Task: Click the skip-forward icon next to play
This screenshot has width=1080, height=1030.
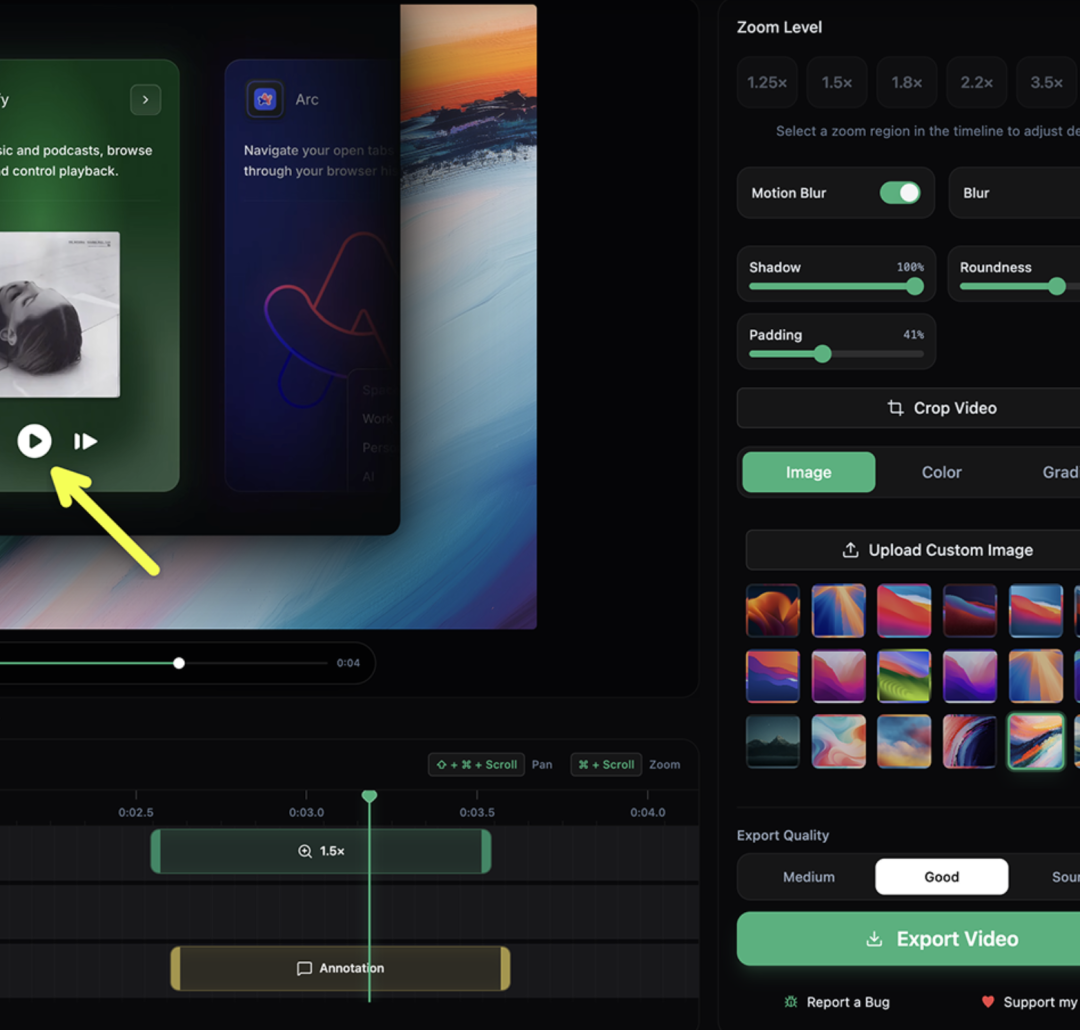Action: [85, 441]
